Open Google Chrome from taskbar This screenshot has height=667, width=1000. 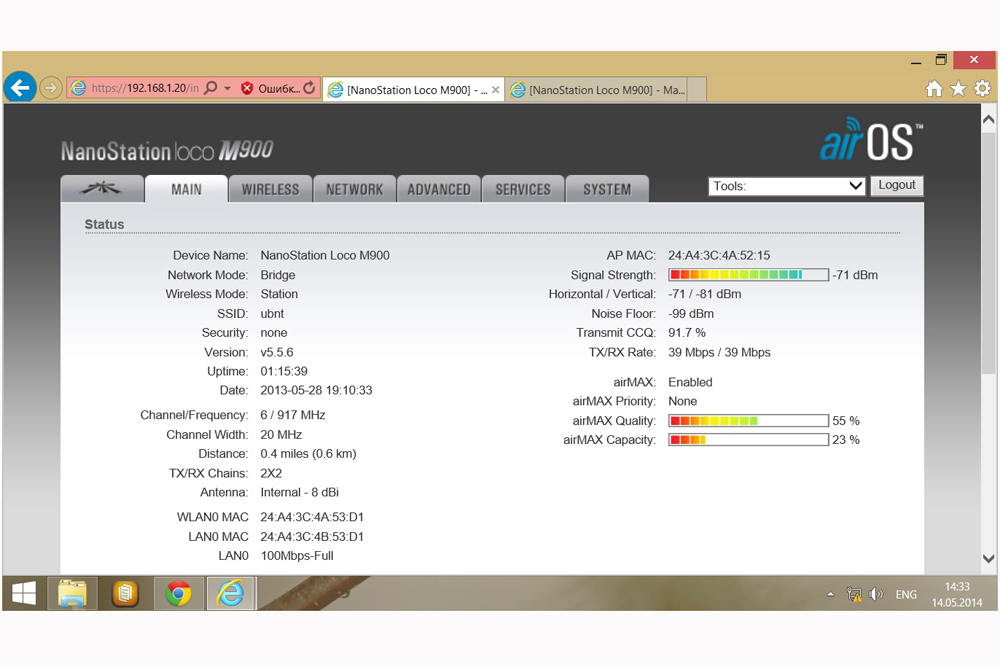point(179,594)
